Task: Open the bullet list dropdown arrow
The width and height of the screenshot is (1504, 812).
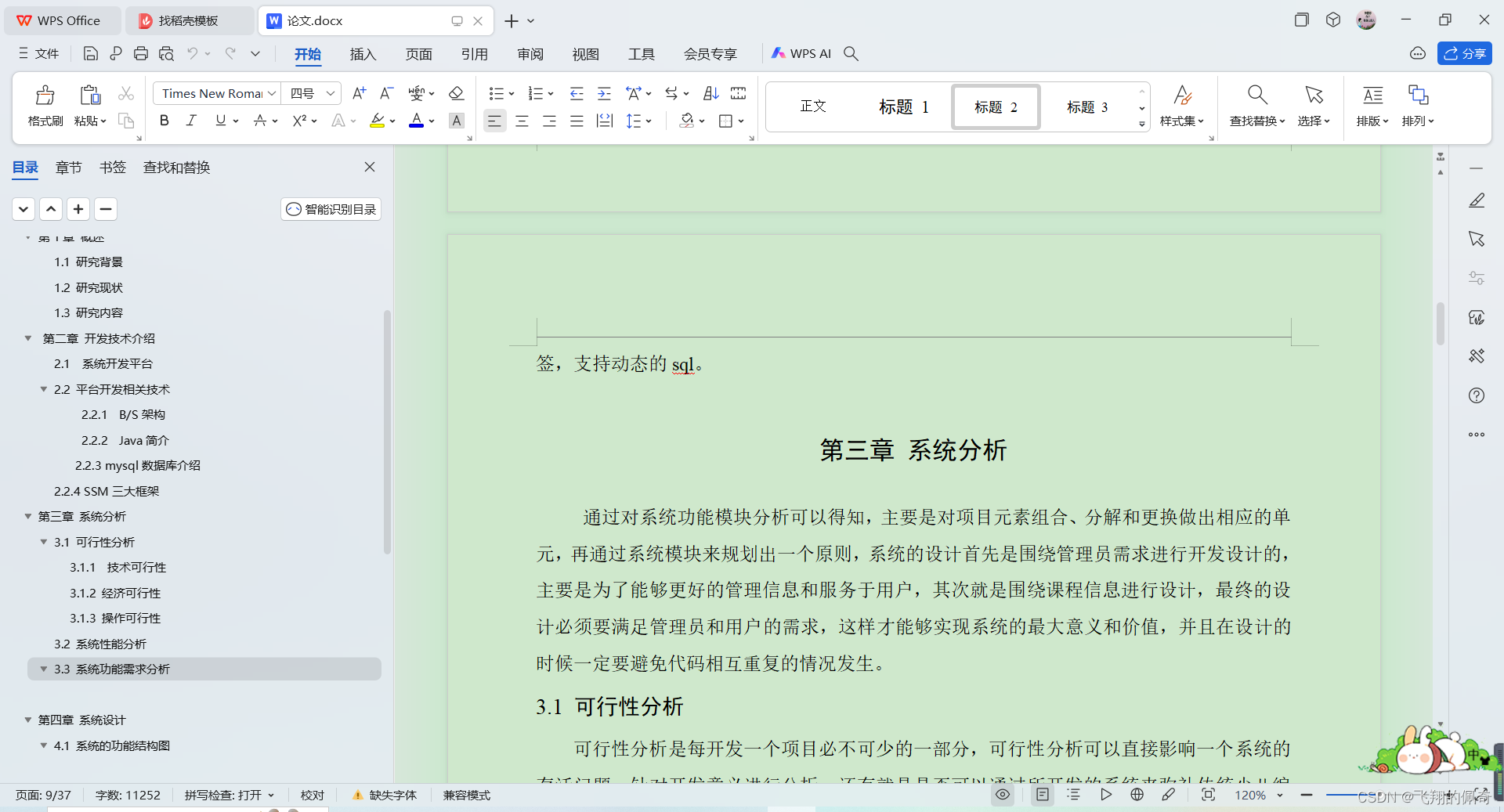Action: tap(512, 94)
